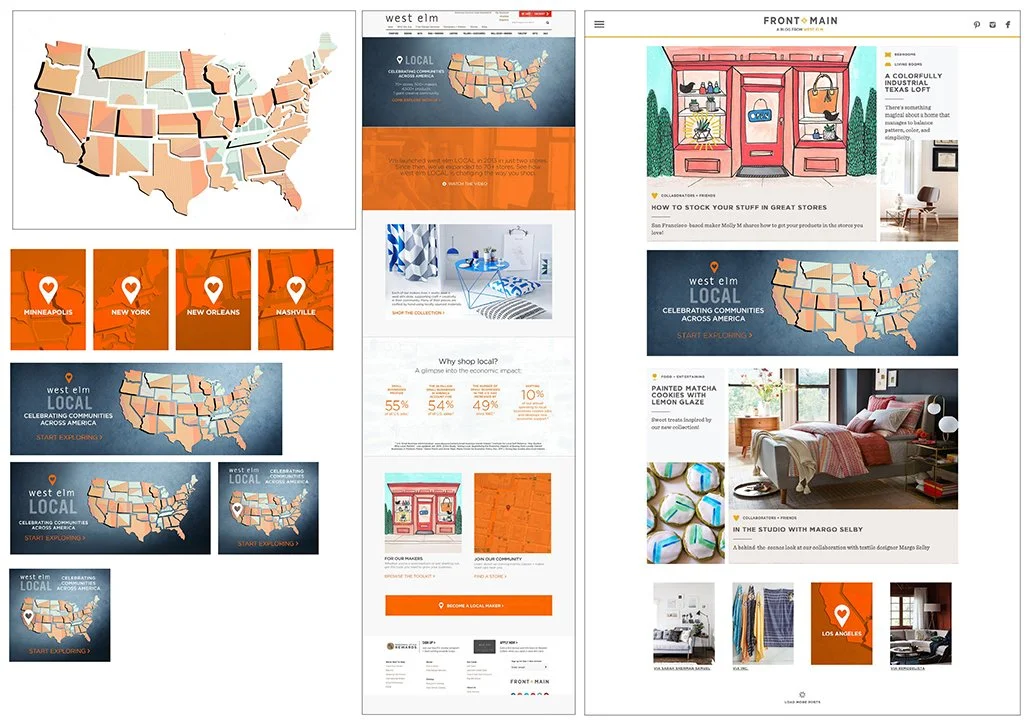Click the Shop the Collection link

(x=418, y=313)
